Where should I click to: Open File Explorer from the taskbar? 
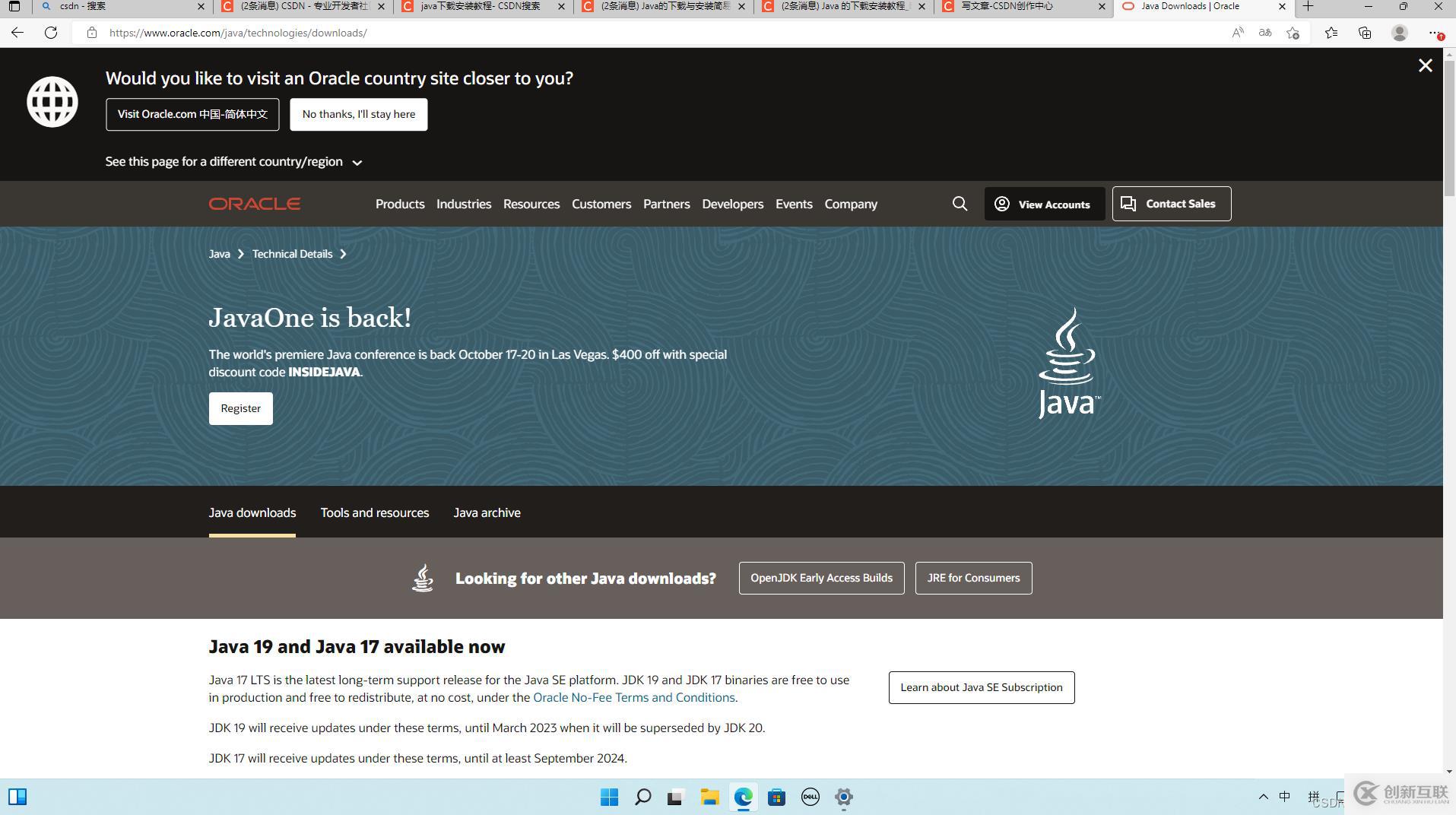point(709,797)
